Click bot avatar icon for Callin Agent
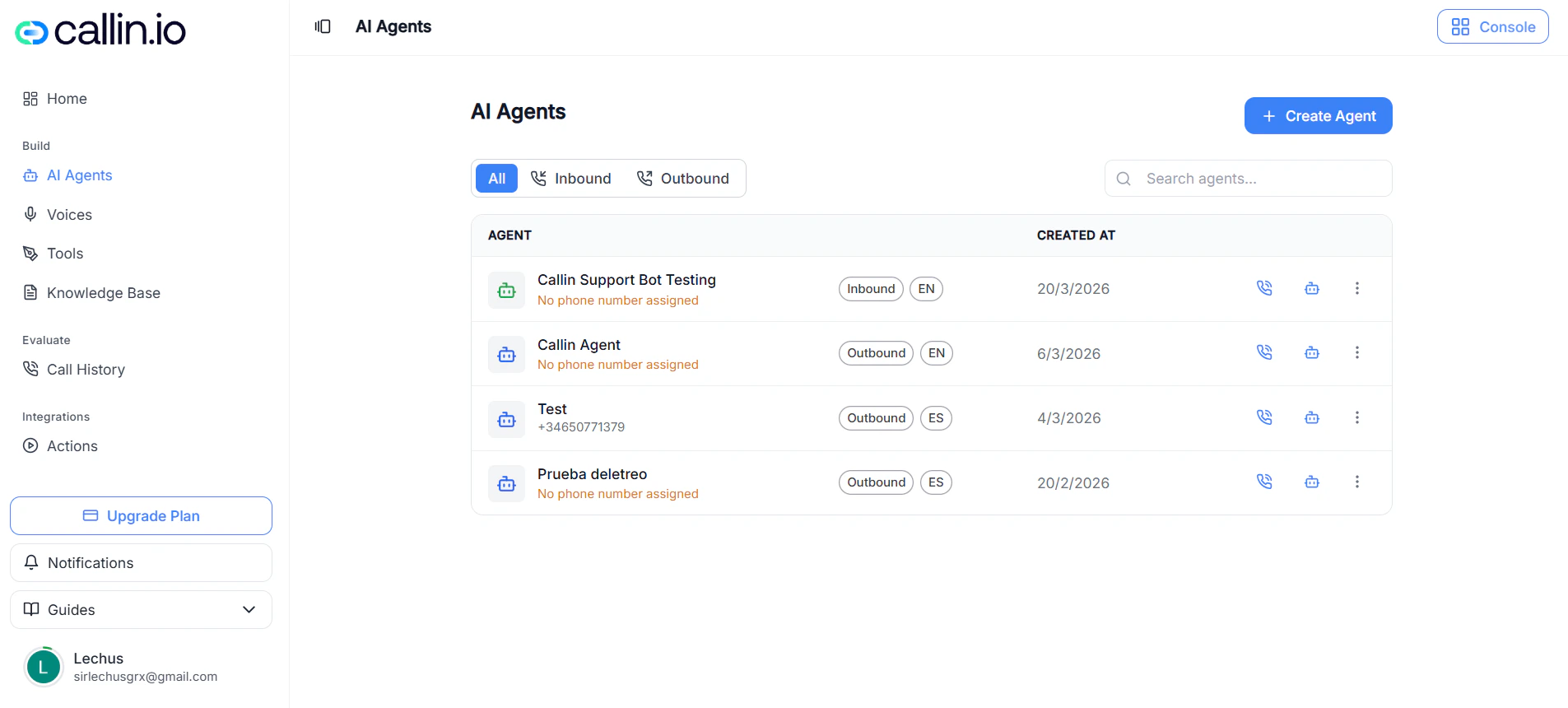The width and height of the screenshot is (1568, 708). coord(506,355)
